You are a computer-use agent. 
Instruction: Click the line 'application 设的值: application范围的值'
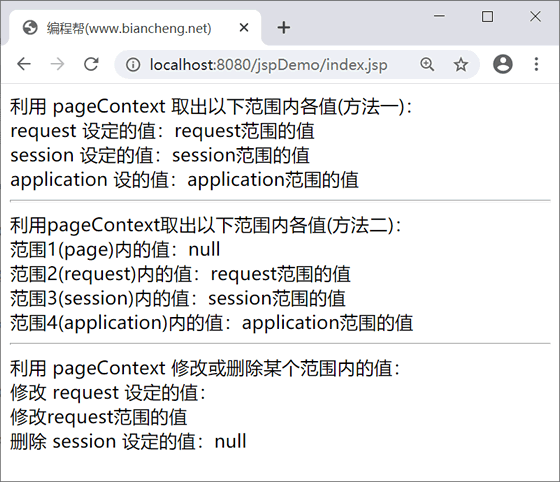tap(184, 180)
